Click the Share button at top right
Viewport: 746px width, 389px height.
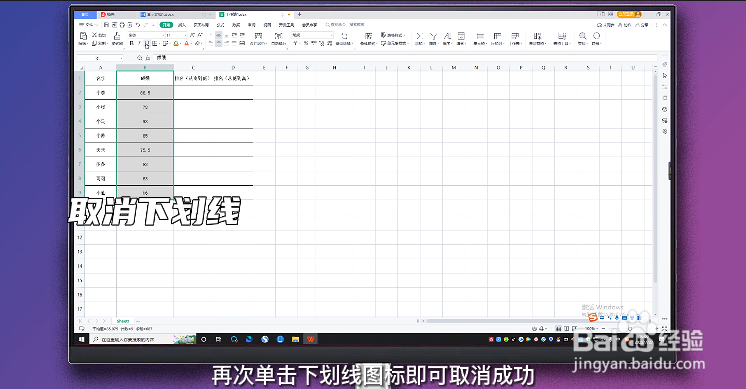click(x=642, y=25)
